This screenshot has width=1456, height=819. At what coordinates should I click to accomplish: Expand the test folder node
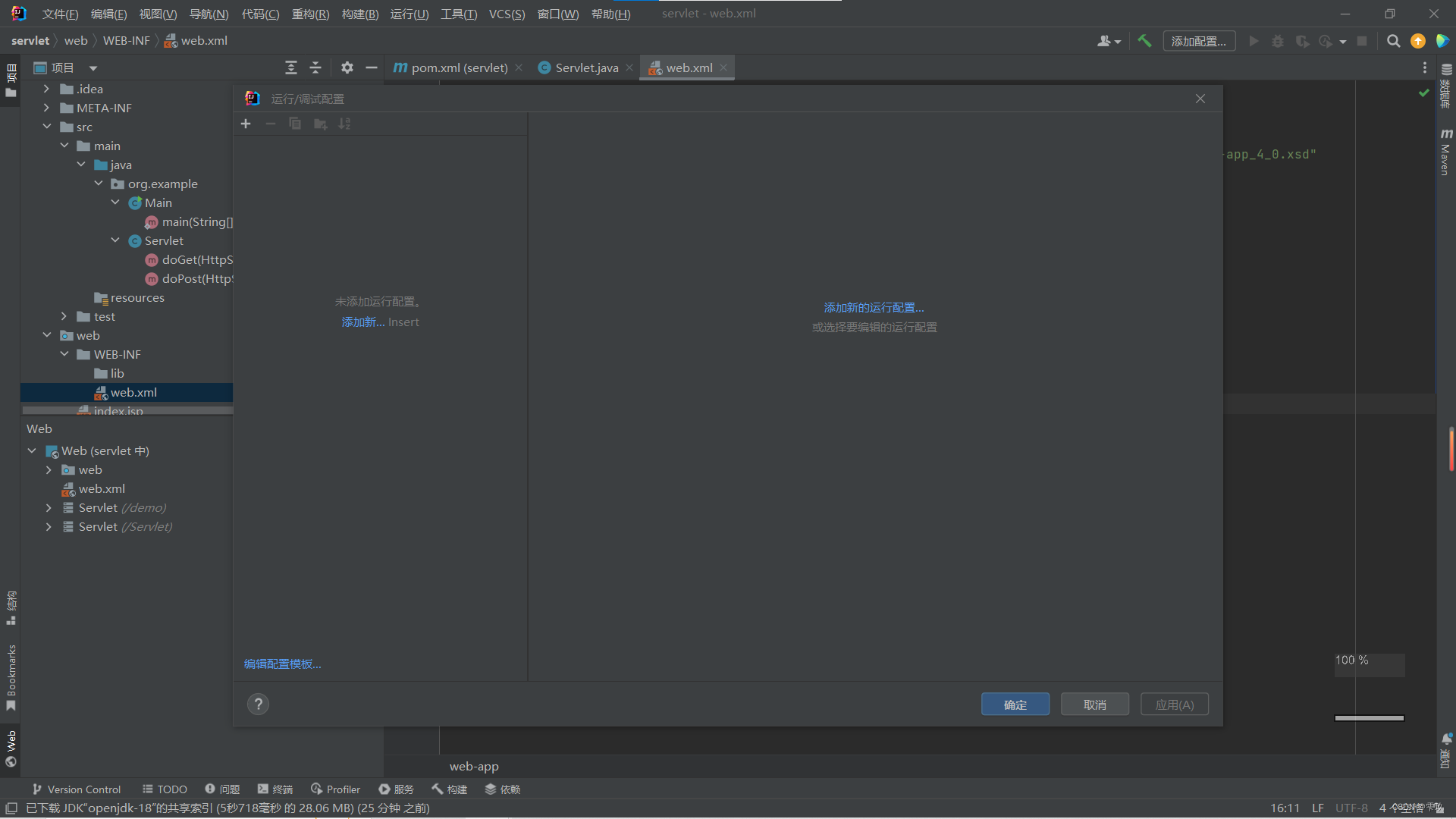coord(64,316)
